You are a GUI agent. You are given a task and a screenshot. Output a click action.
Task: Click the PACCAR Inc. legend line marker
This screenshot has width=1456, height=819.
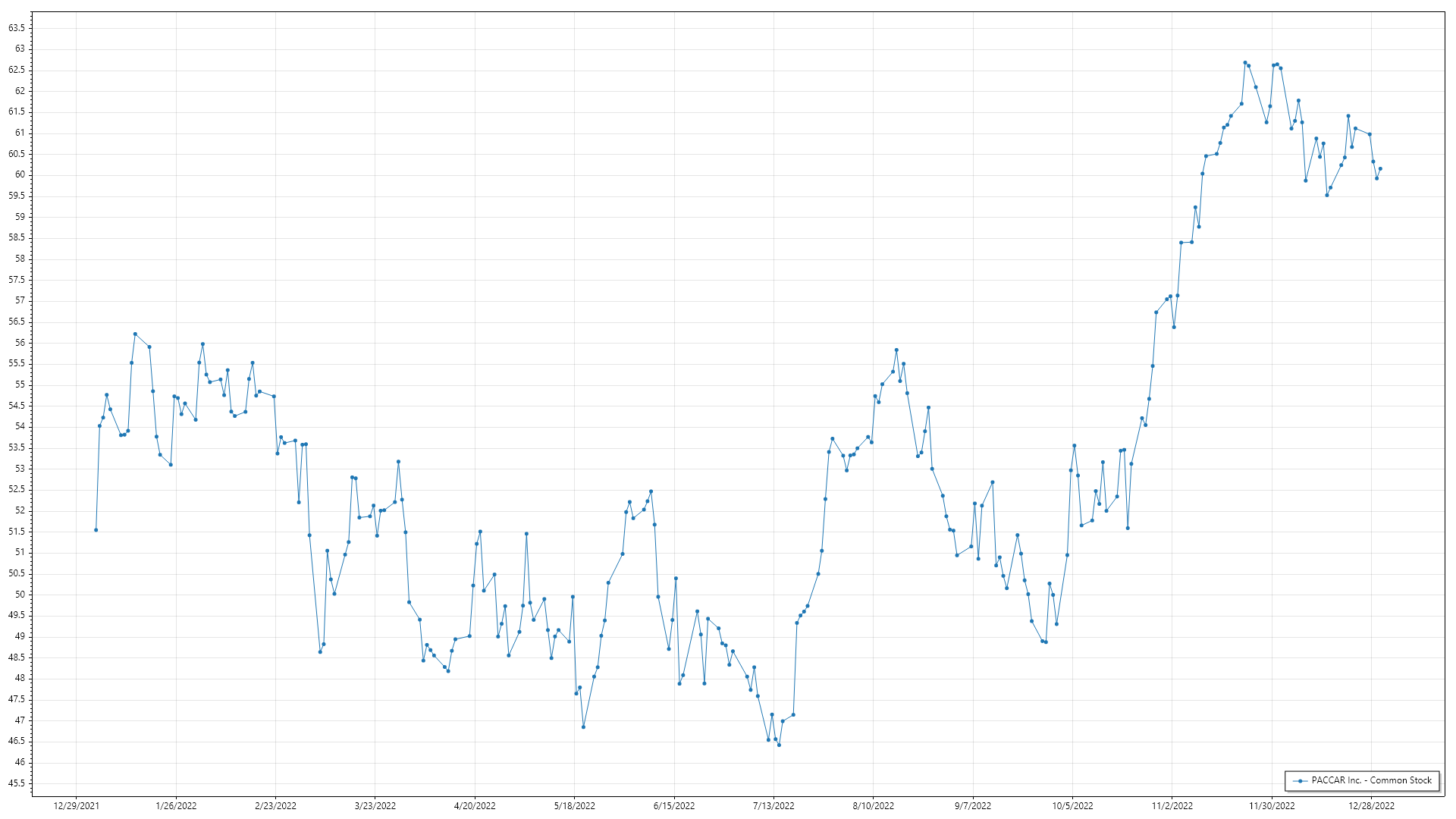pyautogui.click(x=1301, y=781)
